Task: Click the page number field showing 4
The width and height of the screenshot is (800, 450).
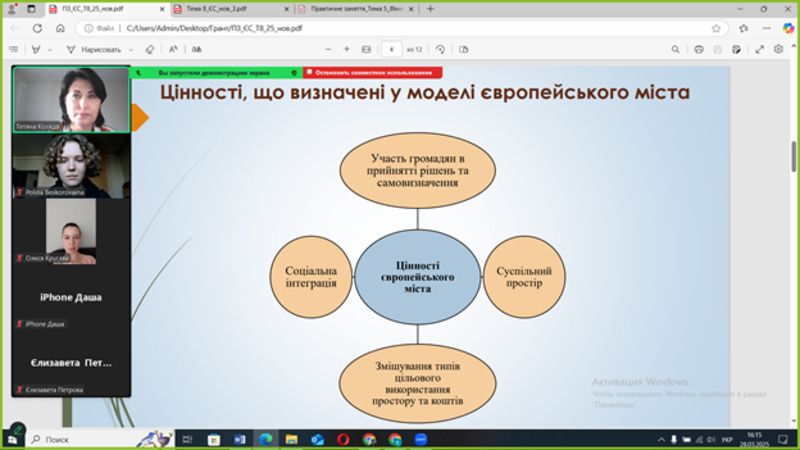Action: 391,49
